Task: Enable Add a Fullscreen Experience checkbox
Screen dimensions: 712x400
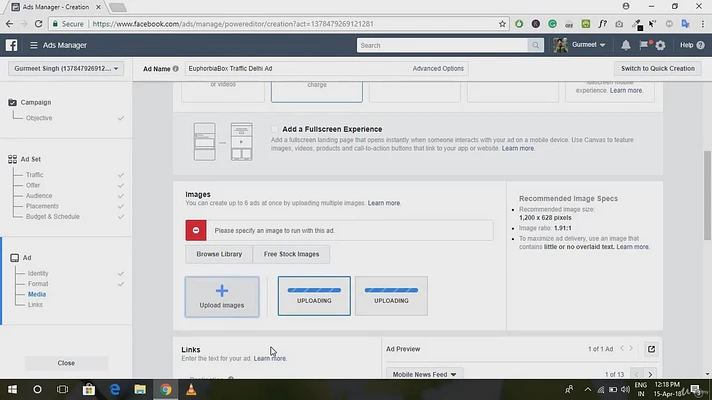Action: click(x=275, y=129)
